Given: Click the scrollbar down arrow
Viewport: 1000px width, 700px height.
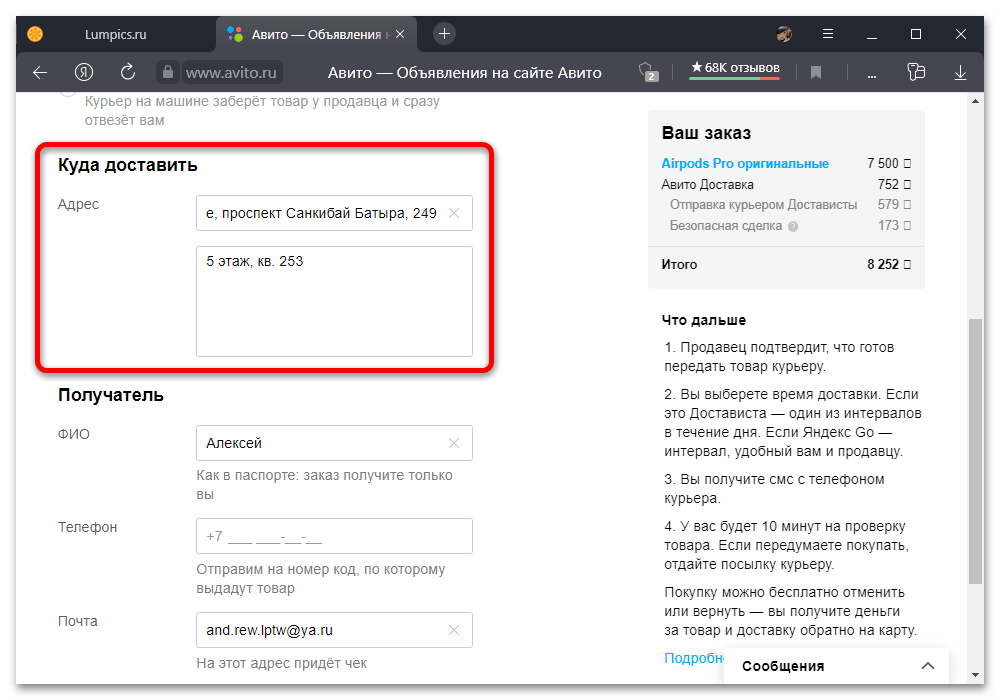Looking at the screenshot, I should coord(975,674).
